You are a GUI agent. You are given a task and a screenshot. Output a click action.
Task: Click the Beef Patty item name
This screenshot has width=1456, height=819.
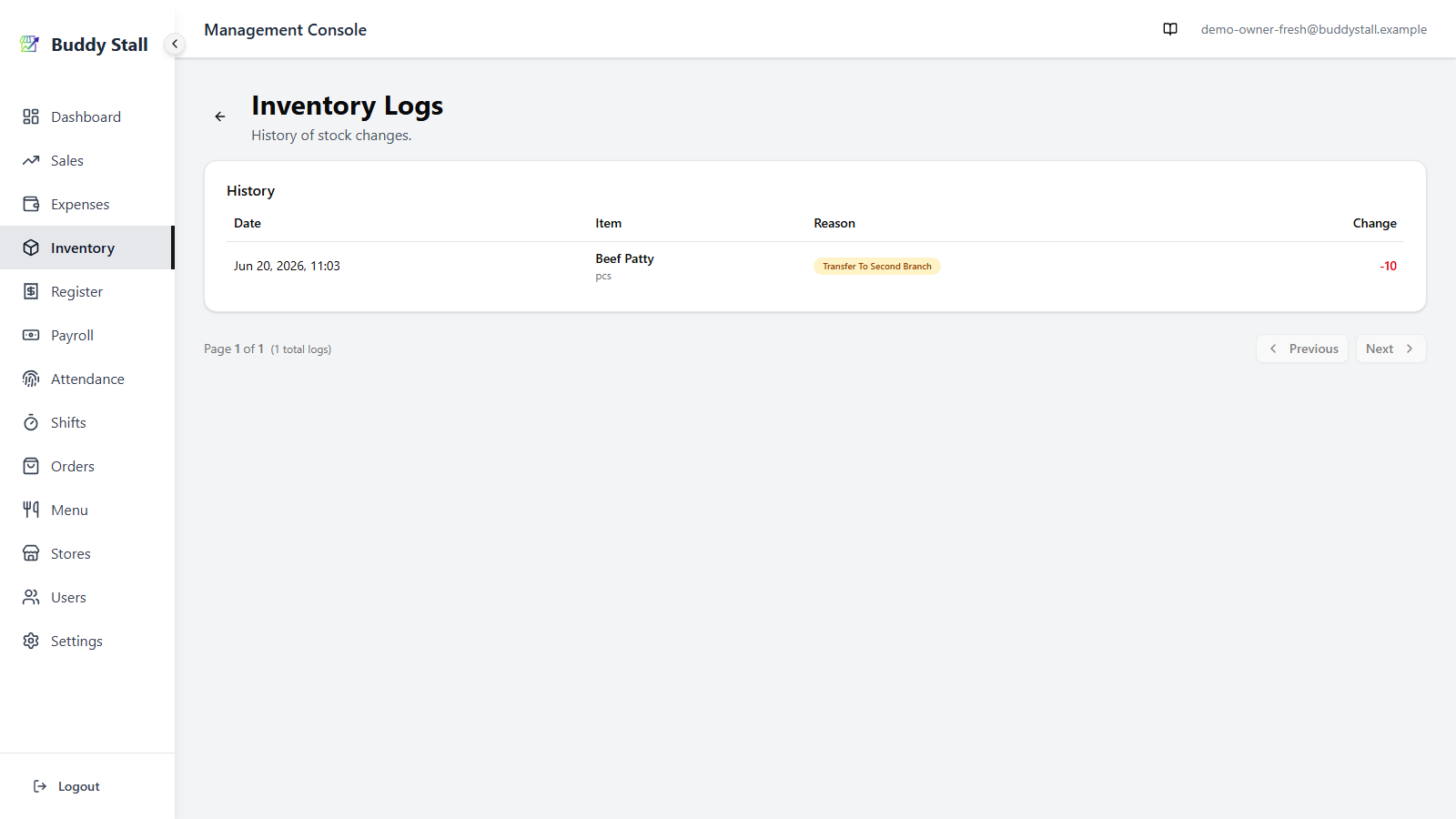coord(624,258)
